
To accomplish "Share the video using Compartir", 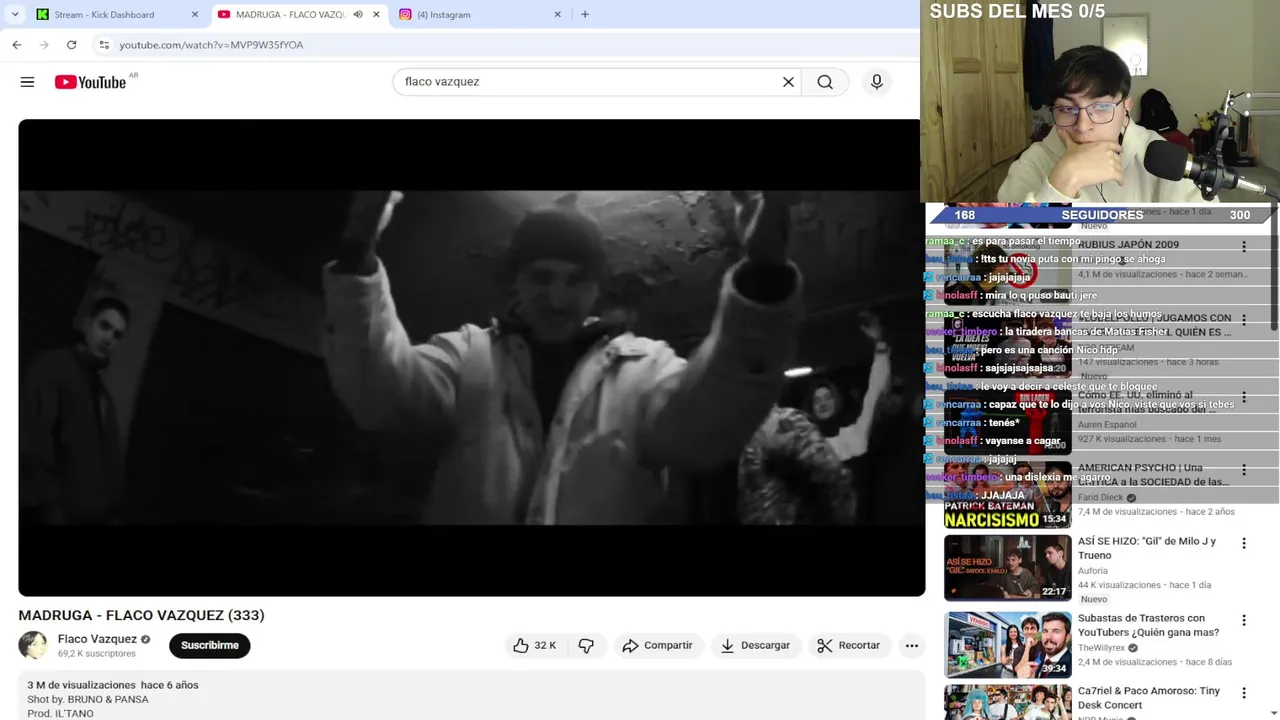I will click(x=657, y=646).
